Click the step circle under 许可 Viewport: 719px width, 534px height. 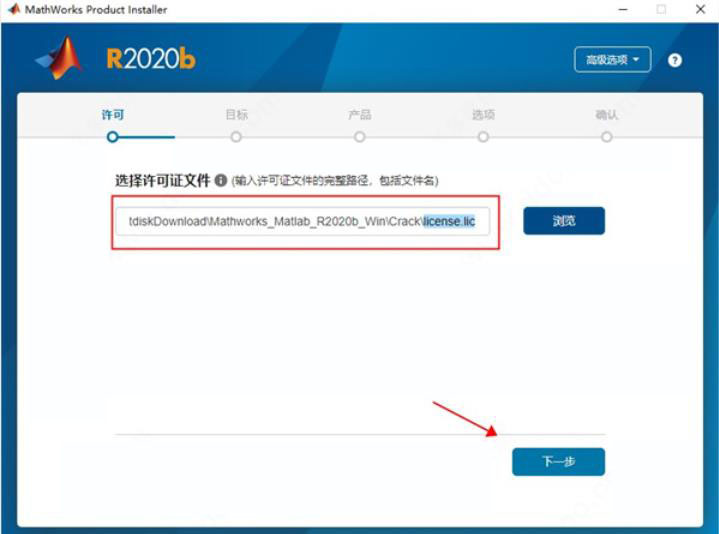(x=112, y=137)
